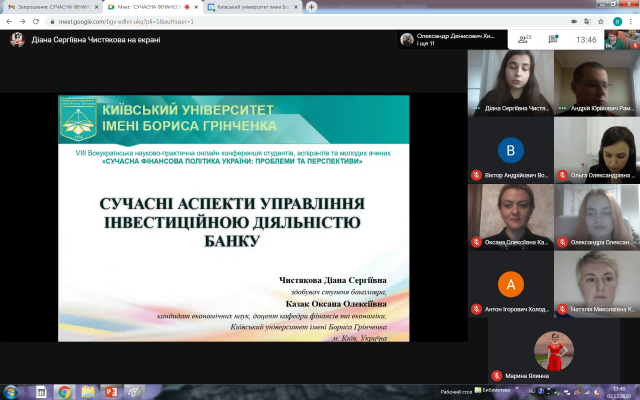Click the muted mic icon on Антон Ігорович's tile
The width and height of the screenshot is (640, 400).
coord(477,309)
